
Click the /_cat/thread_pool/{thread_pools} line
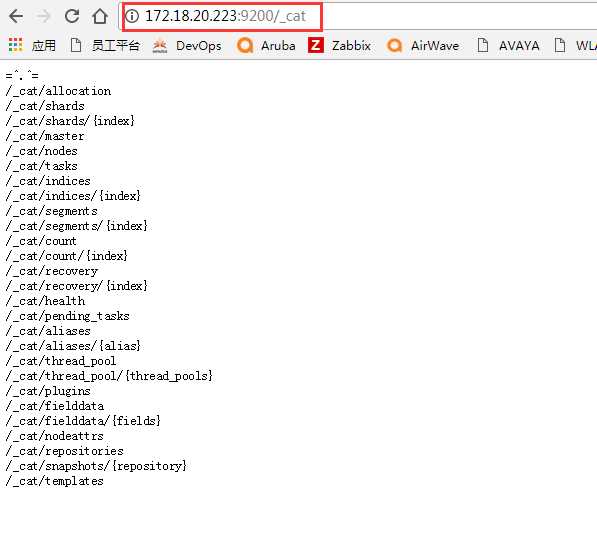tap(109, 376)
